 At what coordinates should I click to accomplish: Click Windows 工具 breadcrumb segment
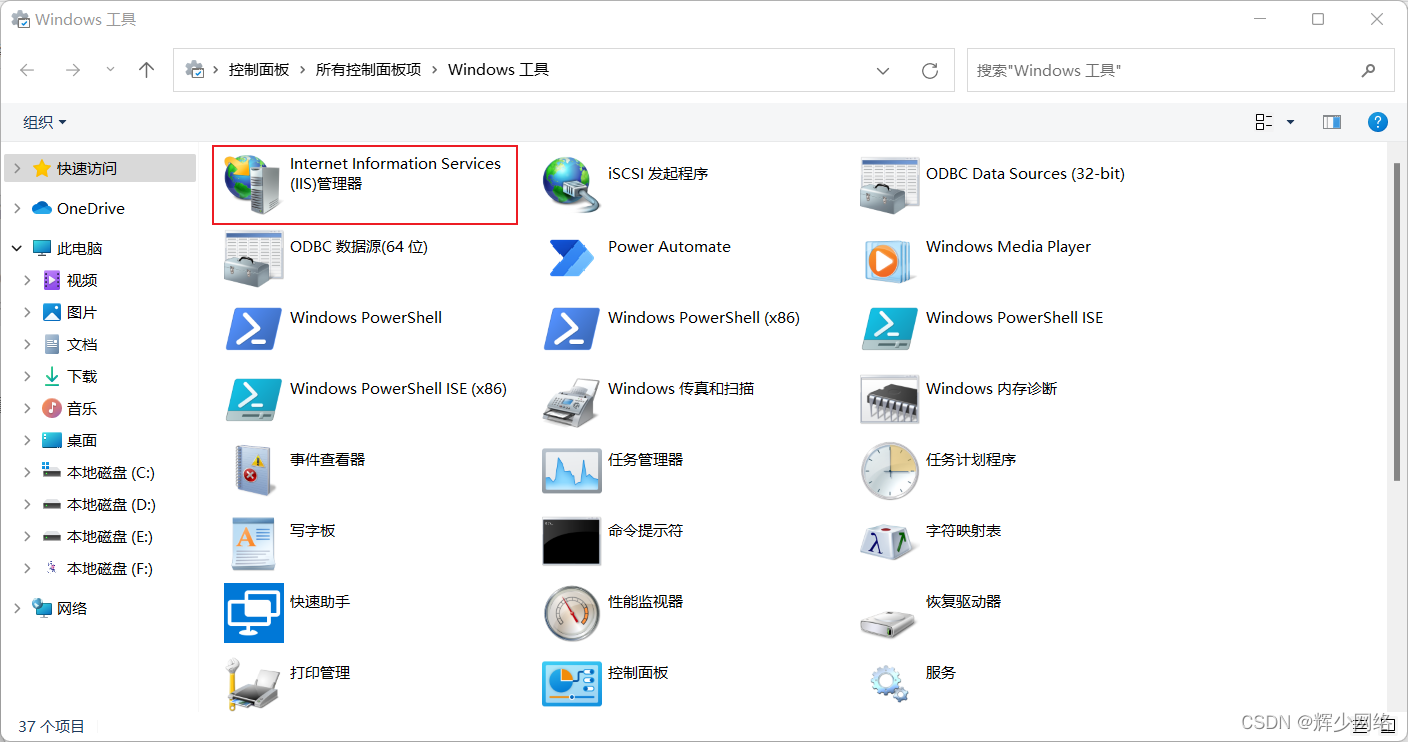point(498,70)
